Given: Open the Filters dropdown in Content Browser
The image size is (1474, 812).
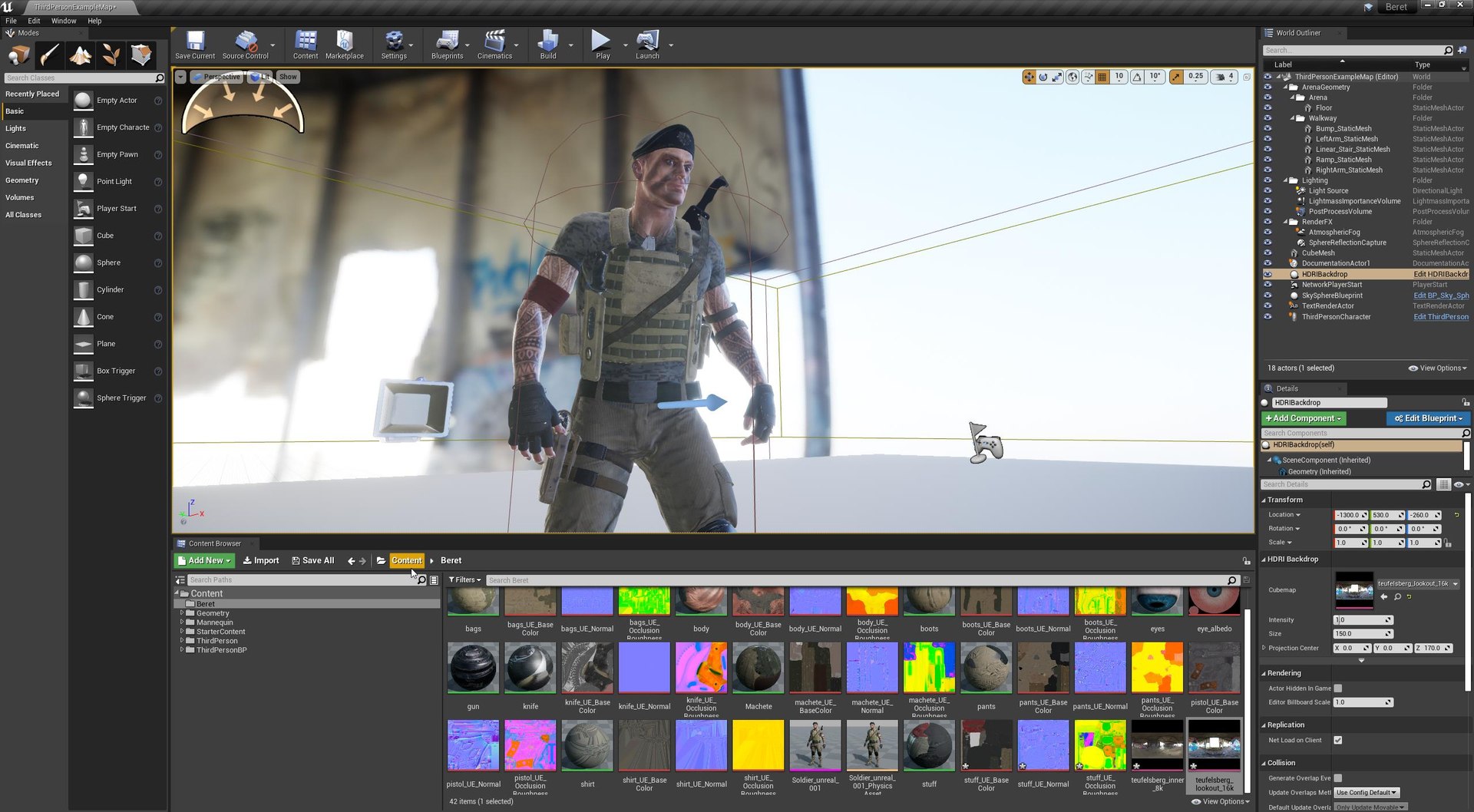Looking at the screenshot, I should click(x=464, y=580).
